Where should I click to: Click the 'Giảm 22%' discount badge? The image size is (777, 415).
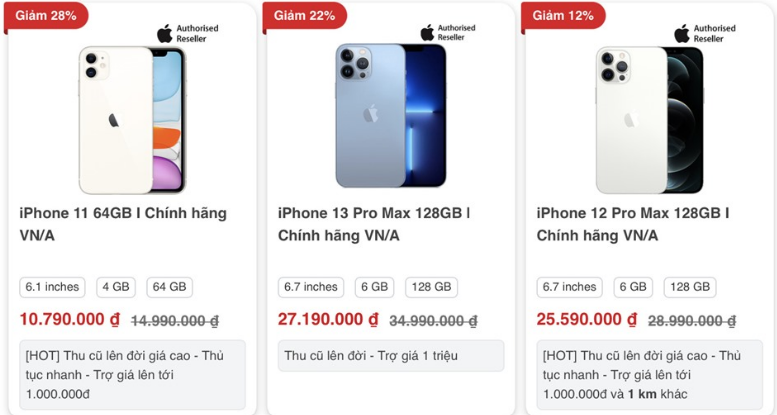point(304,15)
